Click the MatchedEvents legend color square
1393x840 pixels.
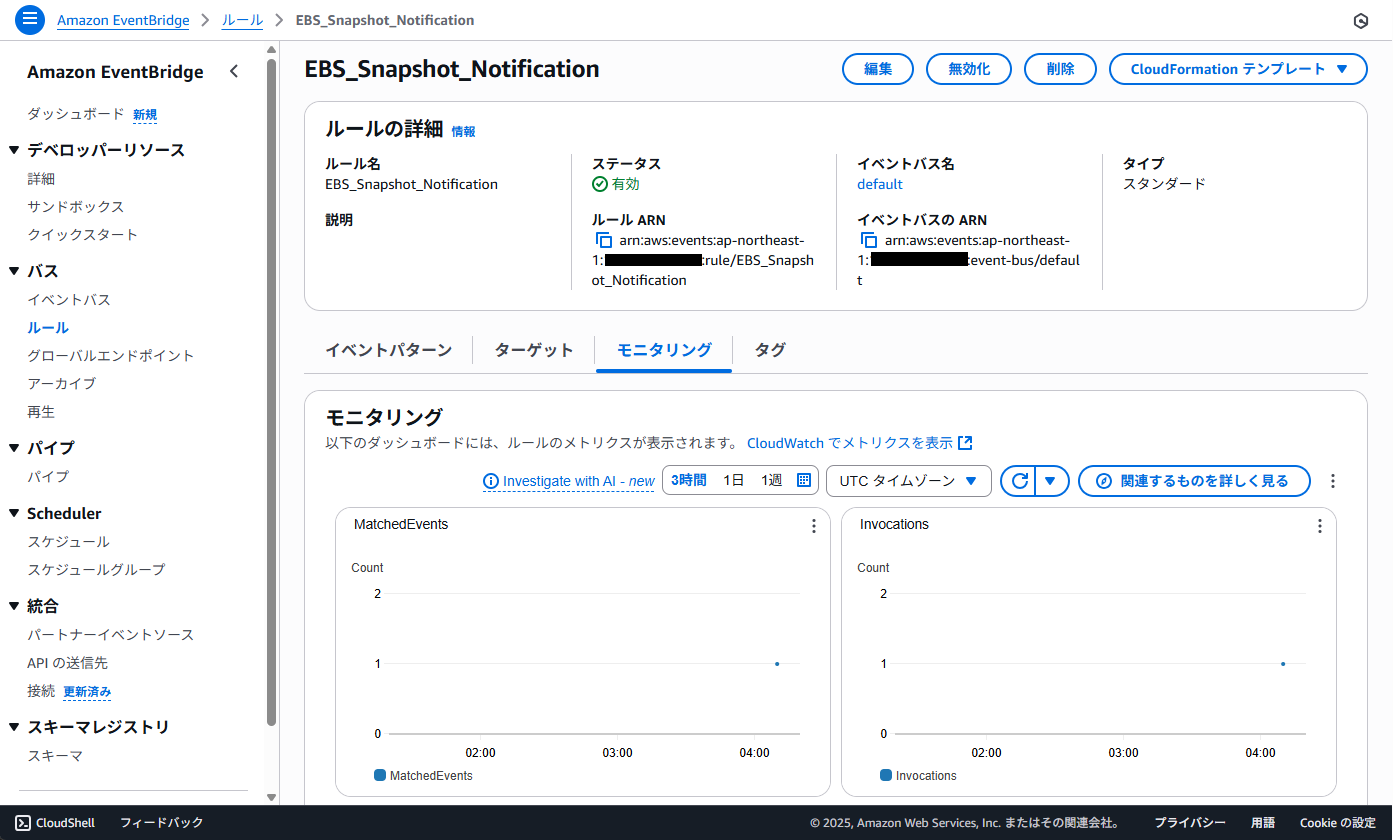(x=380, y=775)
